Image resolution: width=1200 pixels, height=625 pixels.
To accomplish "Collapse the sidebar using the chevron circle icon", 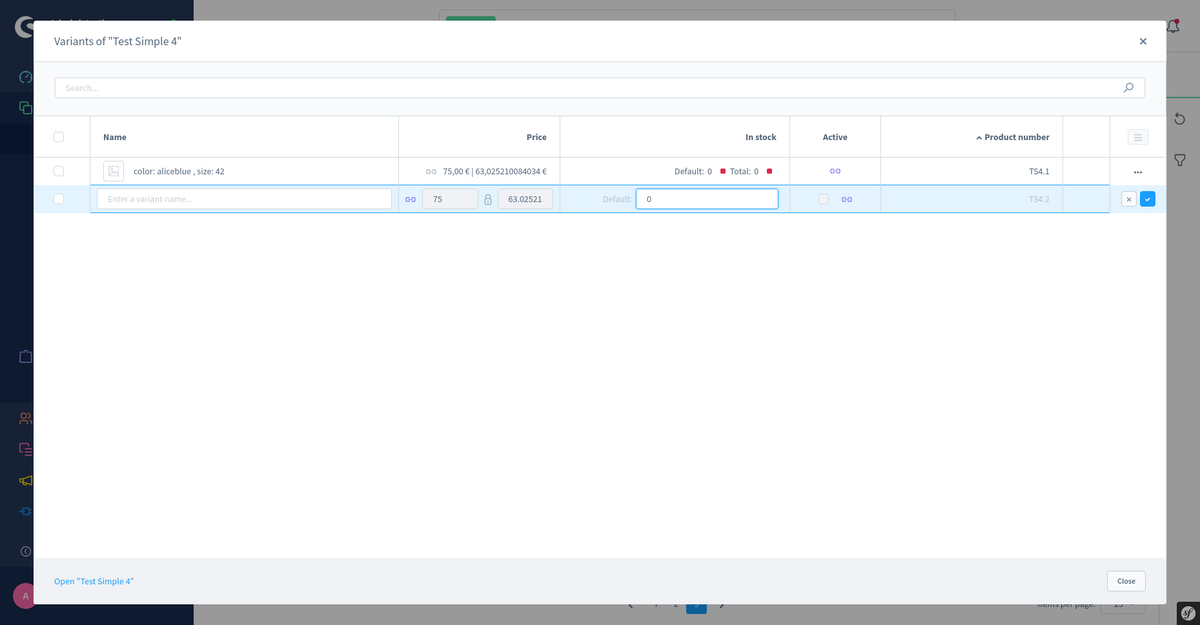I will [25, 551].
